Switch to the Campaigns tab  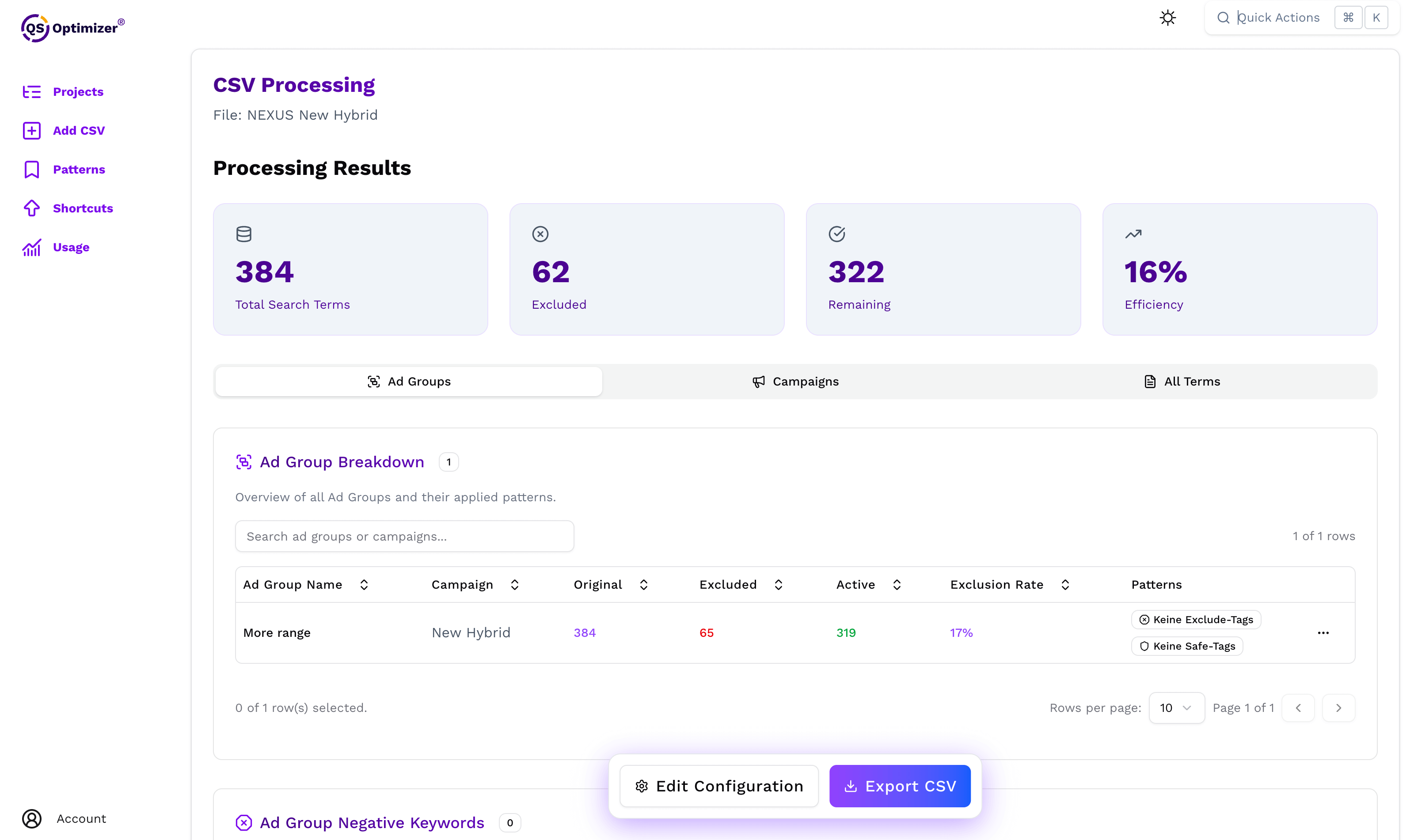coord(795,381)
